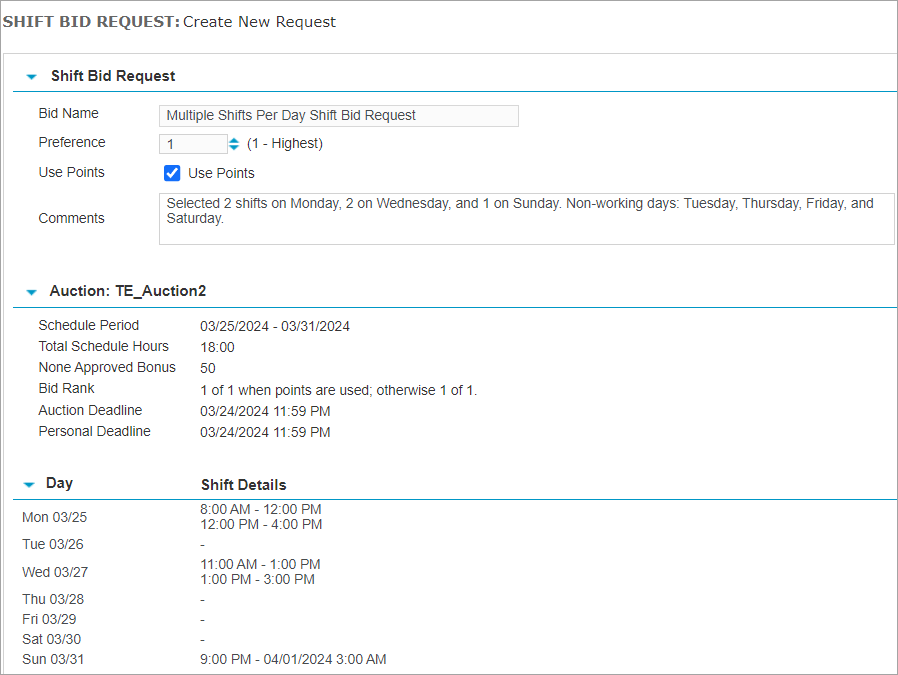Click the Shift Bid Request section header
The width and height of the screenshot is (898, 675).
(x=113, y=75)
